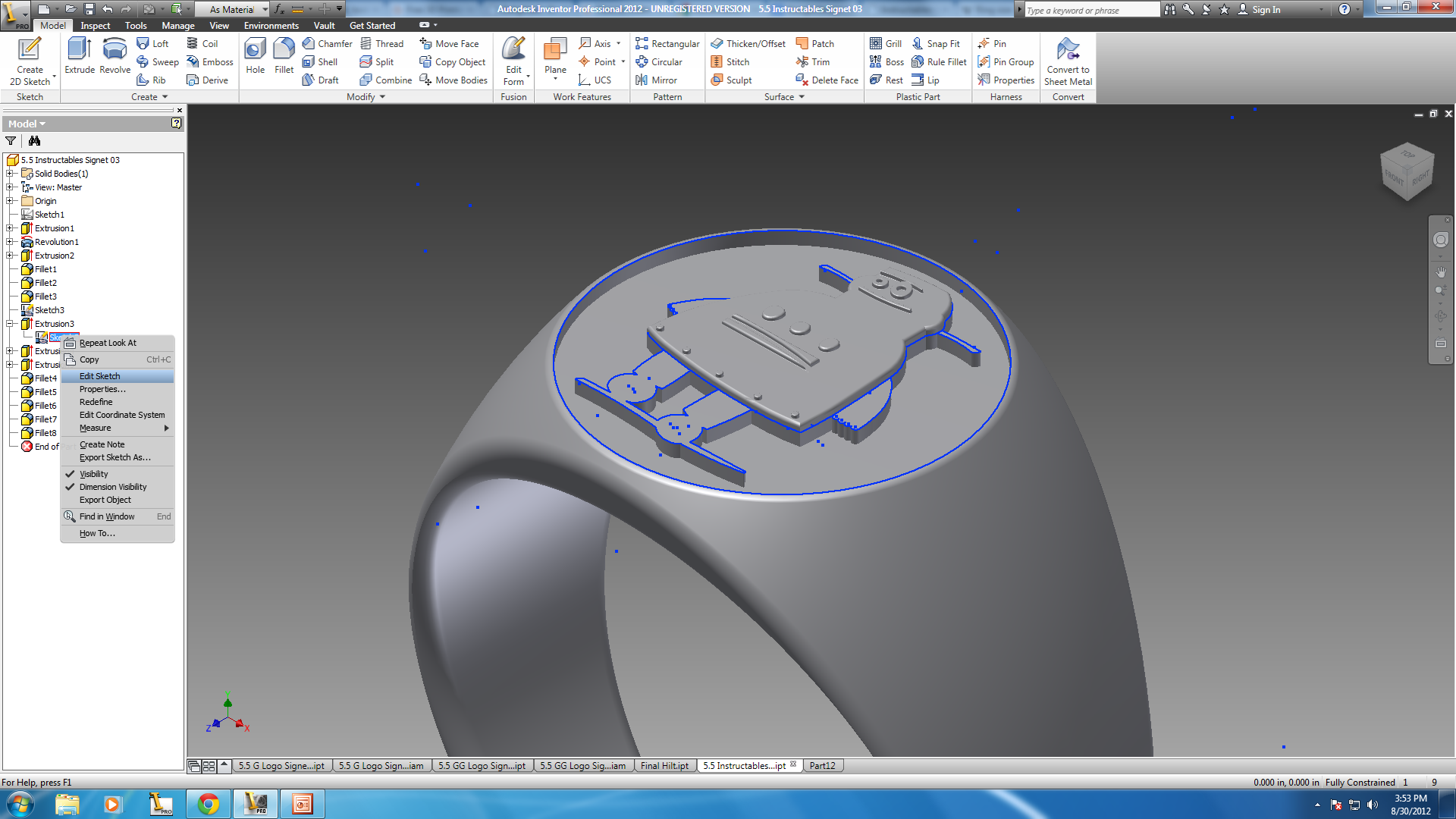This screenshot has width=1456, height=819.
Task: Click the Thicken/Offset surface tool
Action: 748,43
